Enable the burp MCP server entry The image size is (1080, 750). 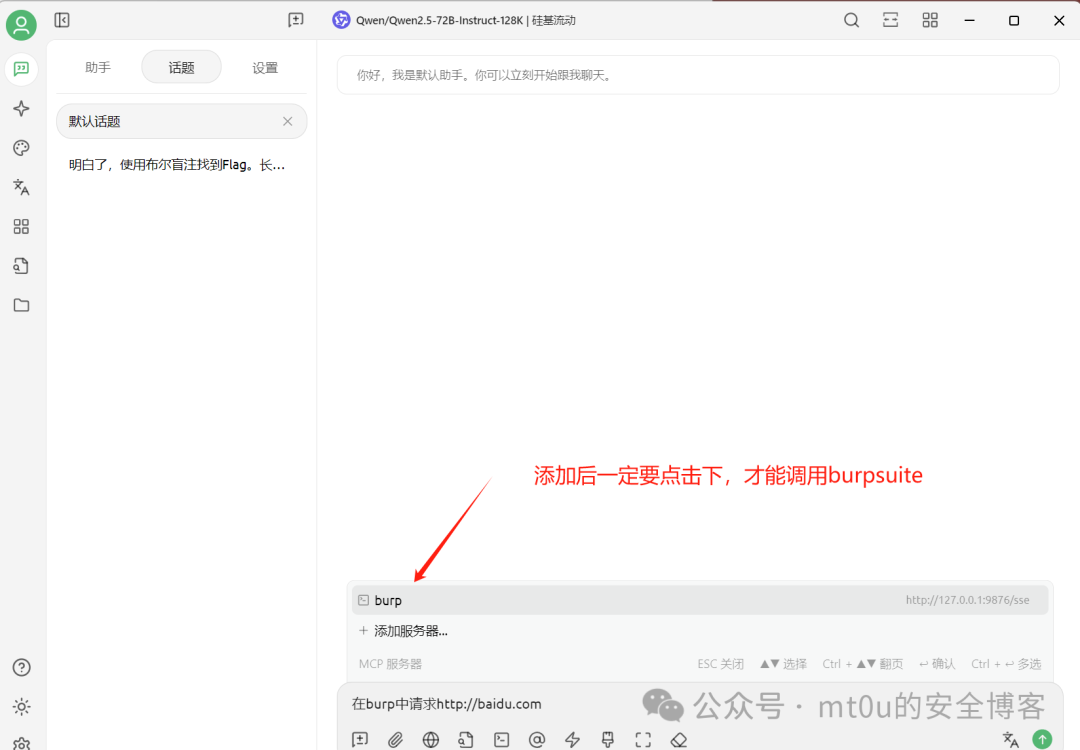coord(700,600)
